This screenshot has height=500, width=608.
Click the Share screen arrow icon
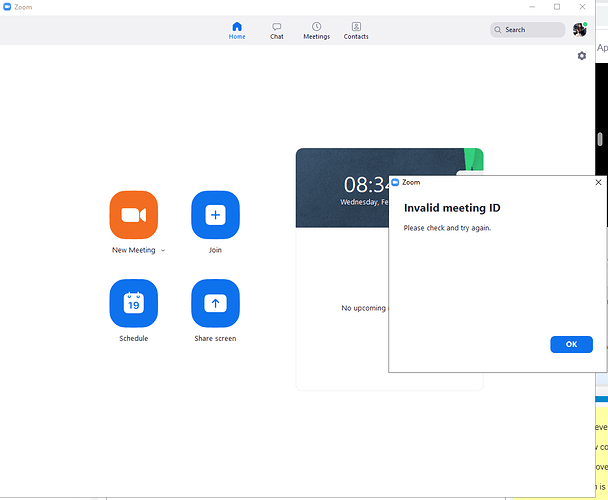tap(215, 303)
